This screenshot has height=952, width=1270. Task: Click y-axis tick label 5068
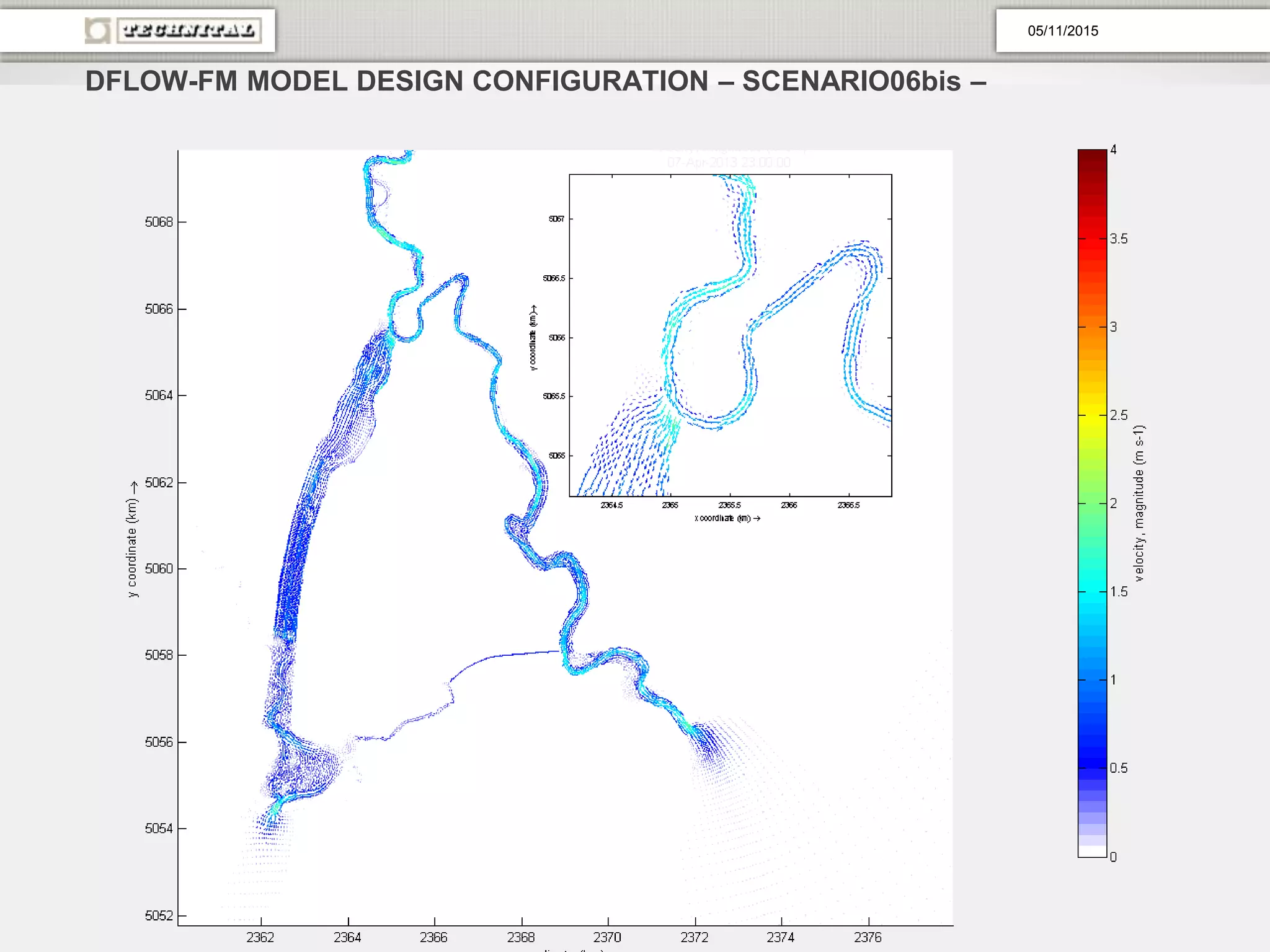click(x=159, y=222)
